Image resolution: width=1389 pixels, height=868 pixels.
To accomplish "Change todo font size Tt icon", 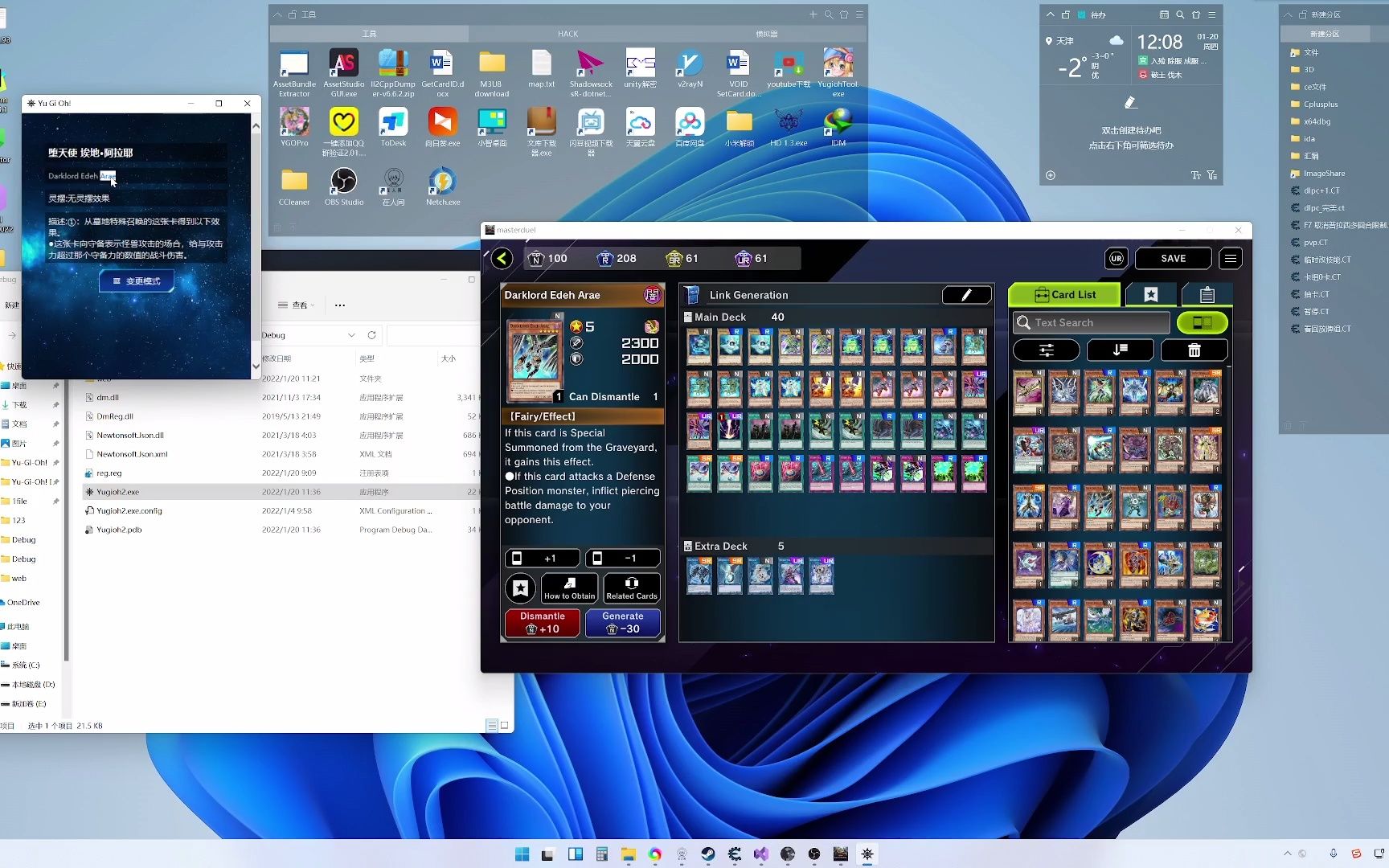I will coord(1195,175).
